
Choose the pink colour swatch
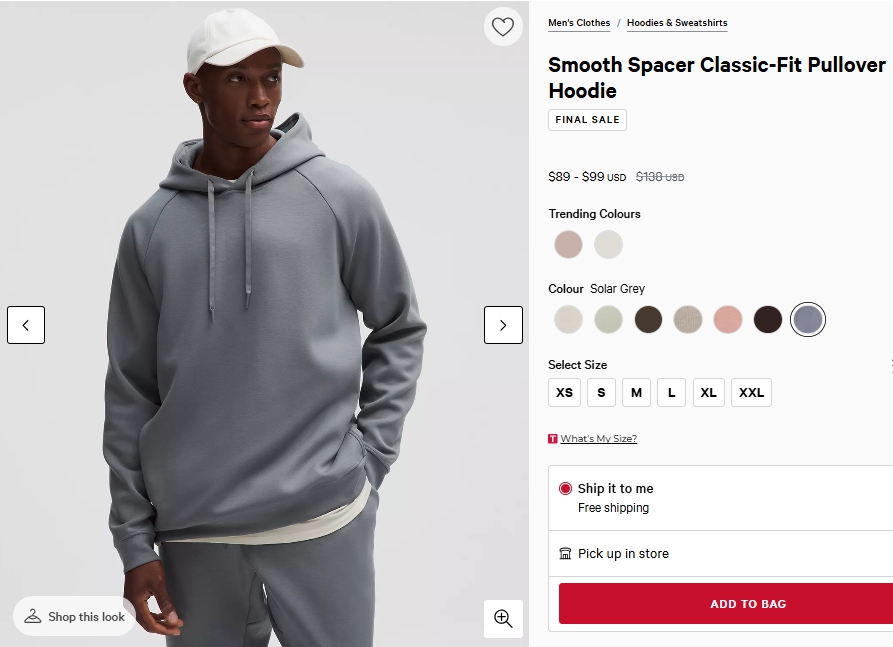(728, 320)
